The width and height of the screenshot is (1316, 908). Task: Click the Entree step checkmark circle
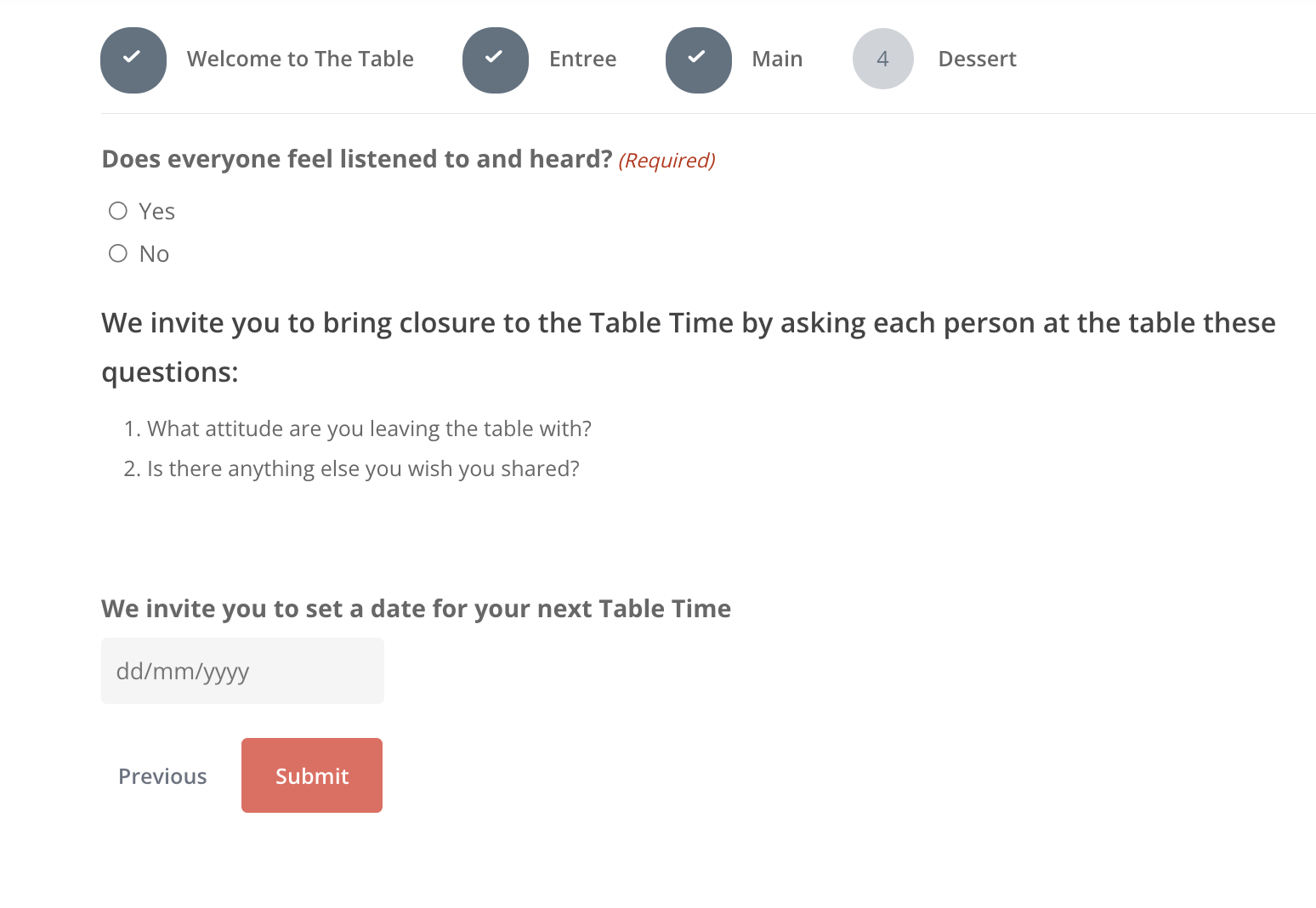tap(495, 60)
